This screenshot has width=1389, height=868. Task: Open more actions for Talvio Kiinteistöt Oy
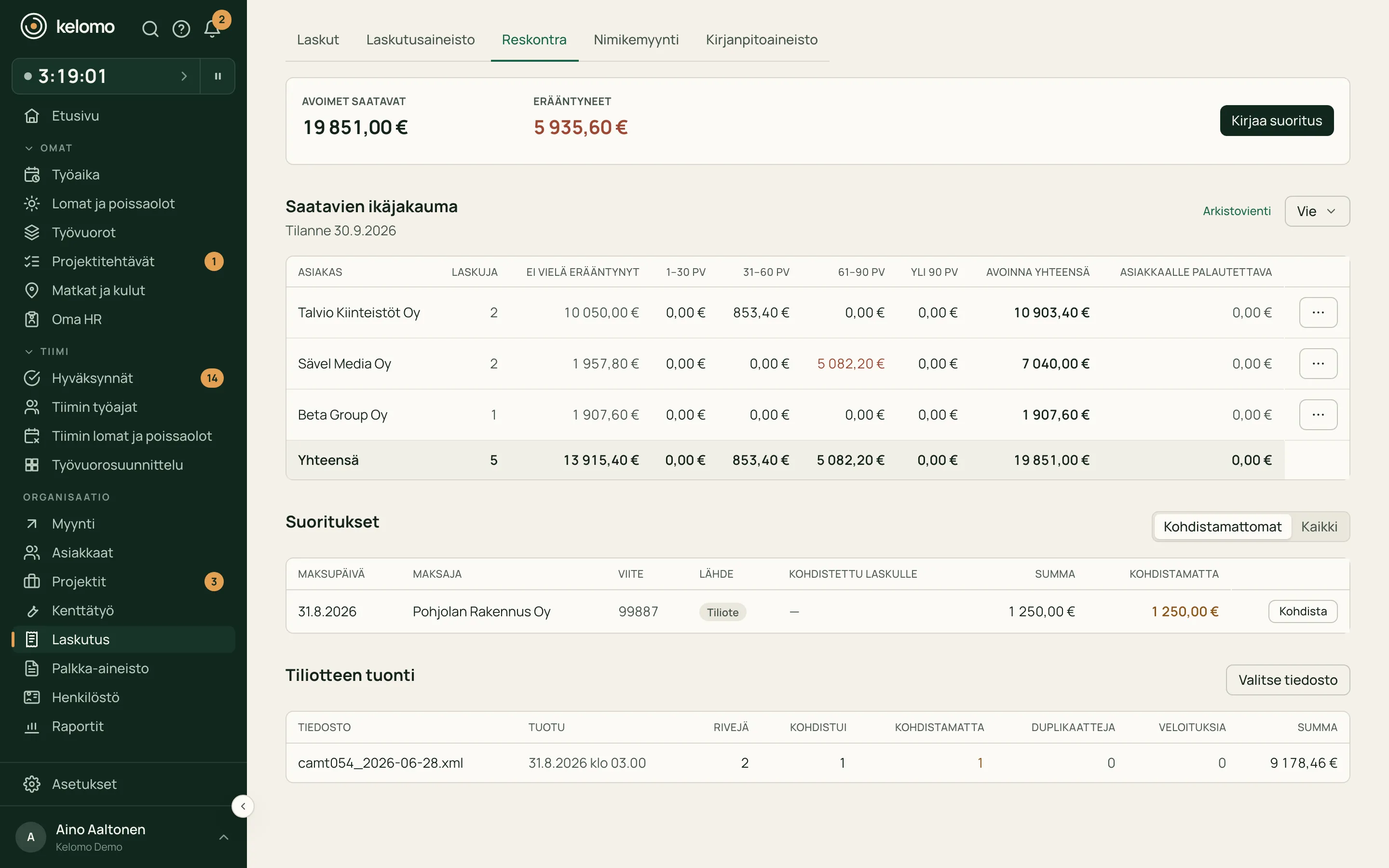click(x=1318, y=312)
